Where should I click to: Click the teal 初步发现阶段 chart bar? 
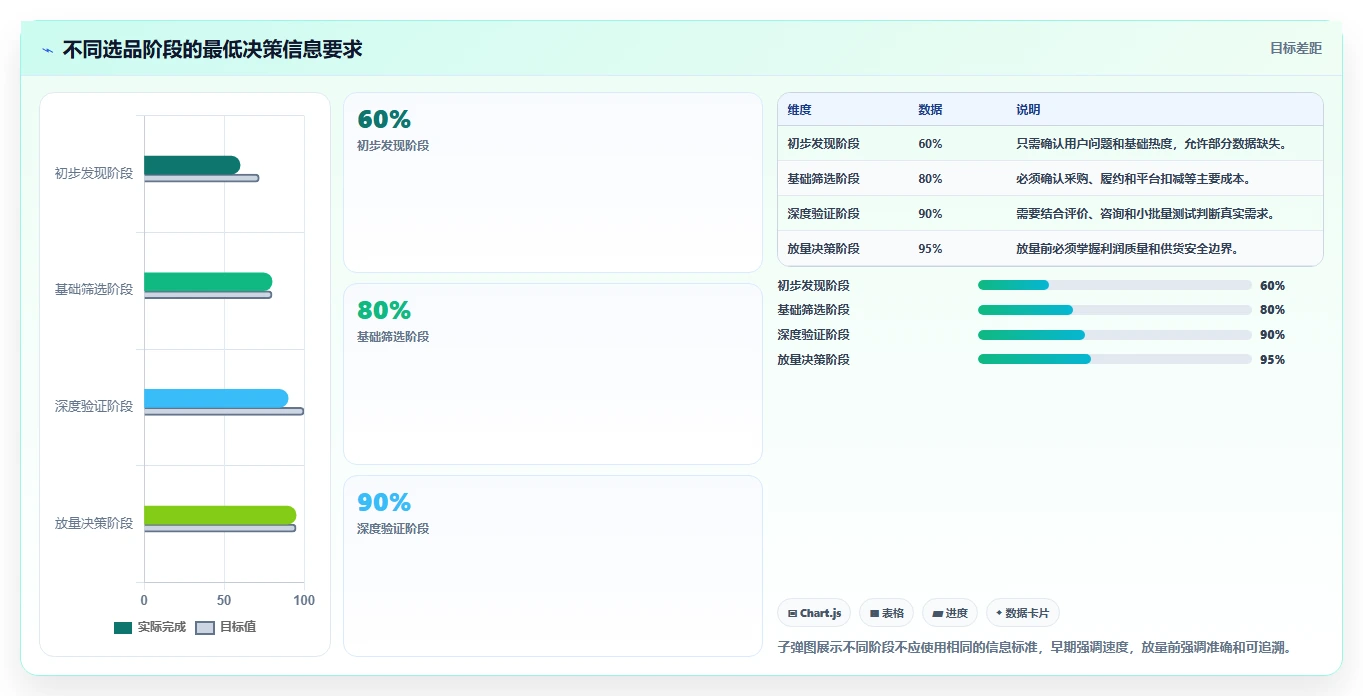[x=192, y=165]
